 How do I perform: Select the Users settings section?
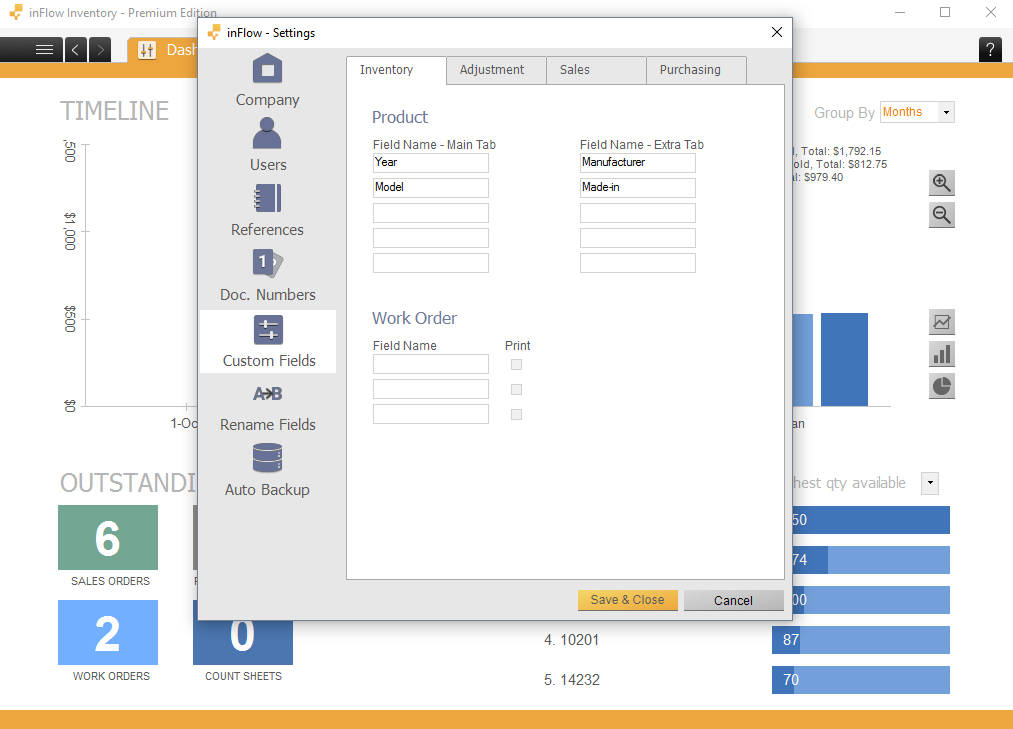tap(267, 145)
